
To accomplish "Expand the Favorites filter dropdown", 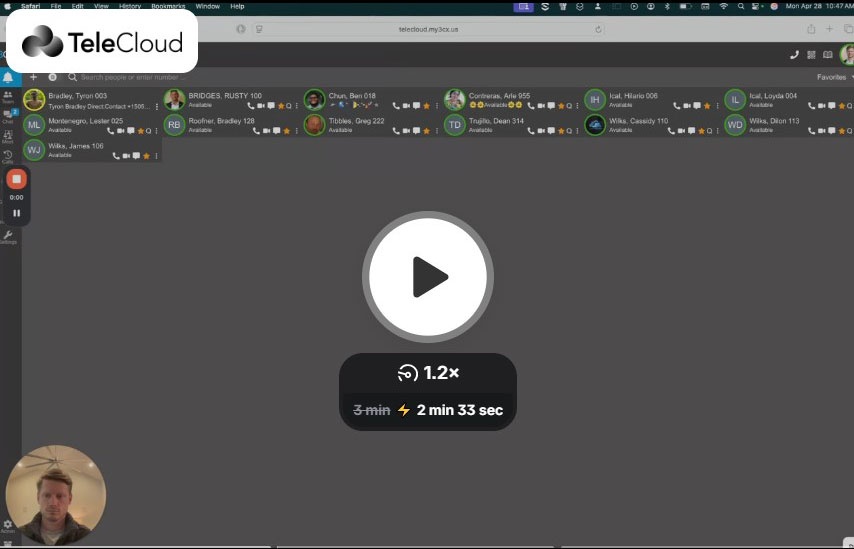I will click(834, 77).
